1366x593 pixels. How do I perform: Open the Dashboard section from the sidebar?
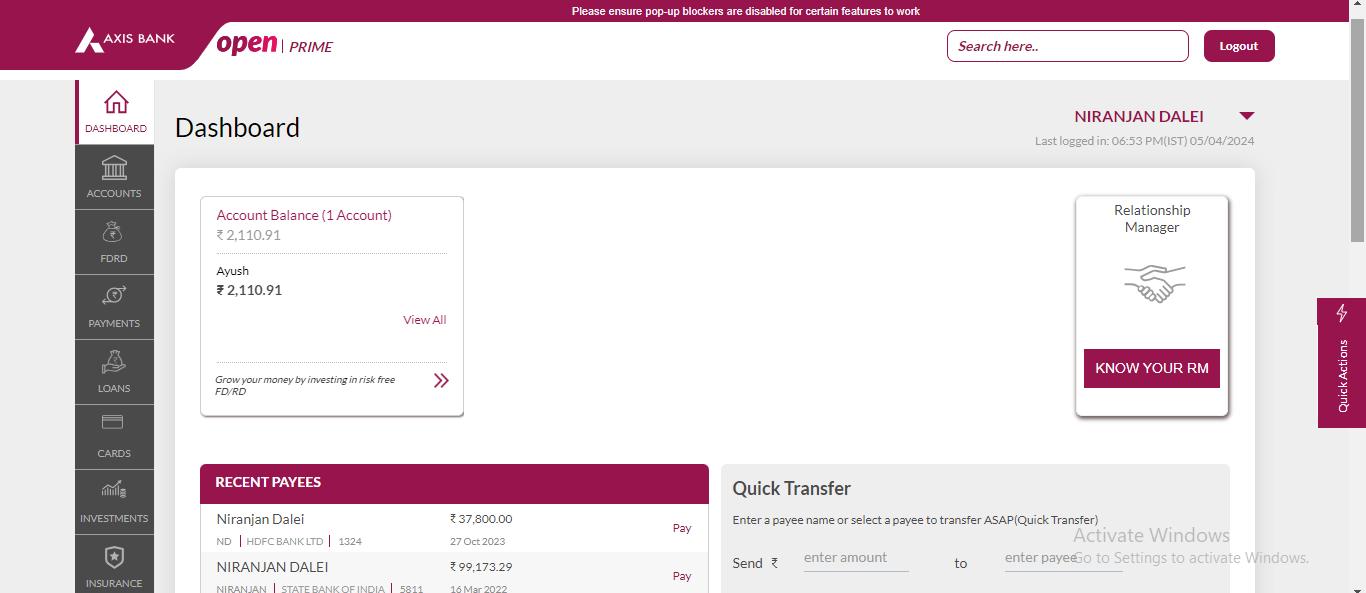click(114, 112)
